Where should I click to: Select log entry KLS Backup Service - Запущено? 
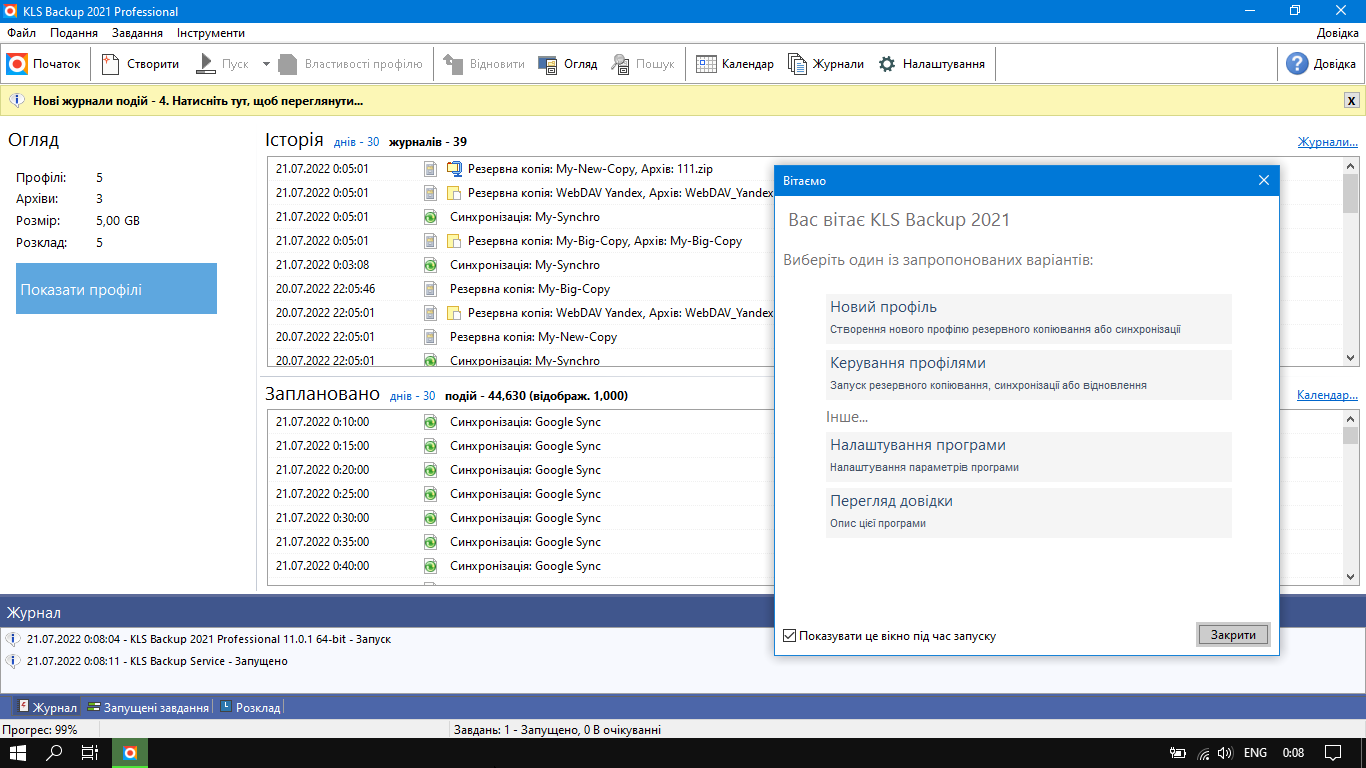tap(158, 661)
